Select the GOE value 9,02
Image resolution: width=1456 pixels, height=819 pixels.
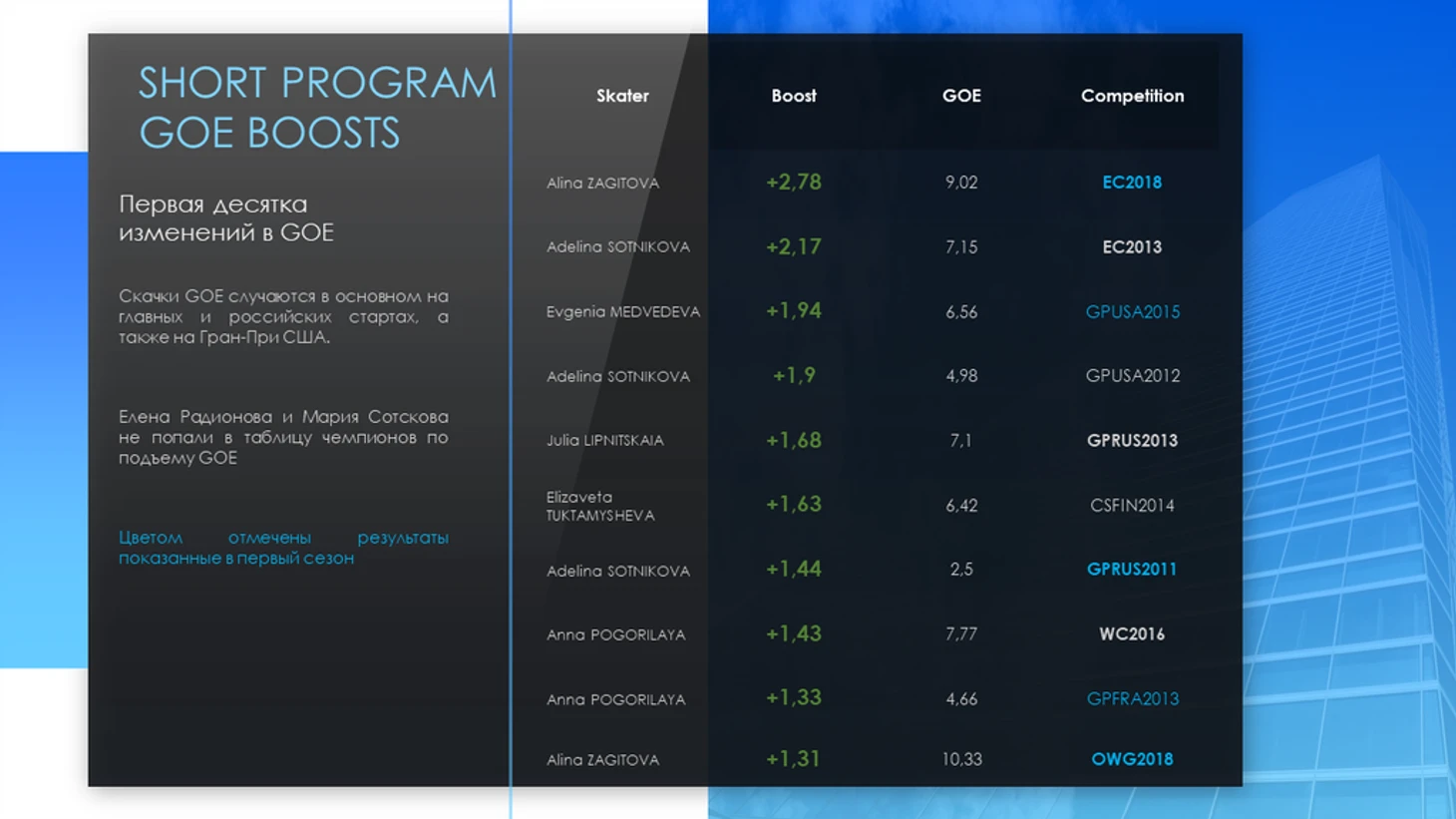coord(961,183)
